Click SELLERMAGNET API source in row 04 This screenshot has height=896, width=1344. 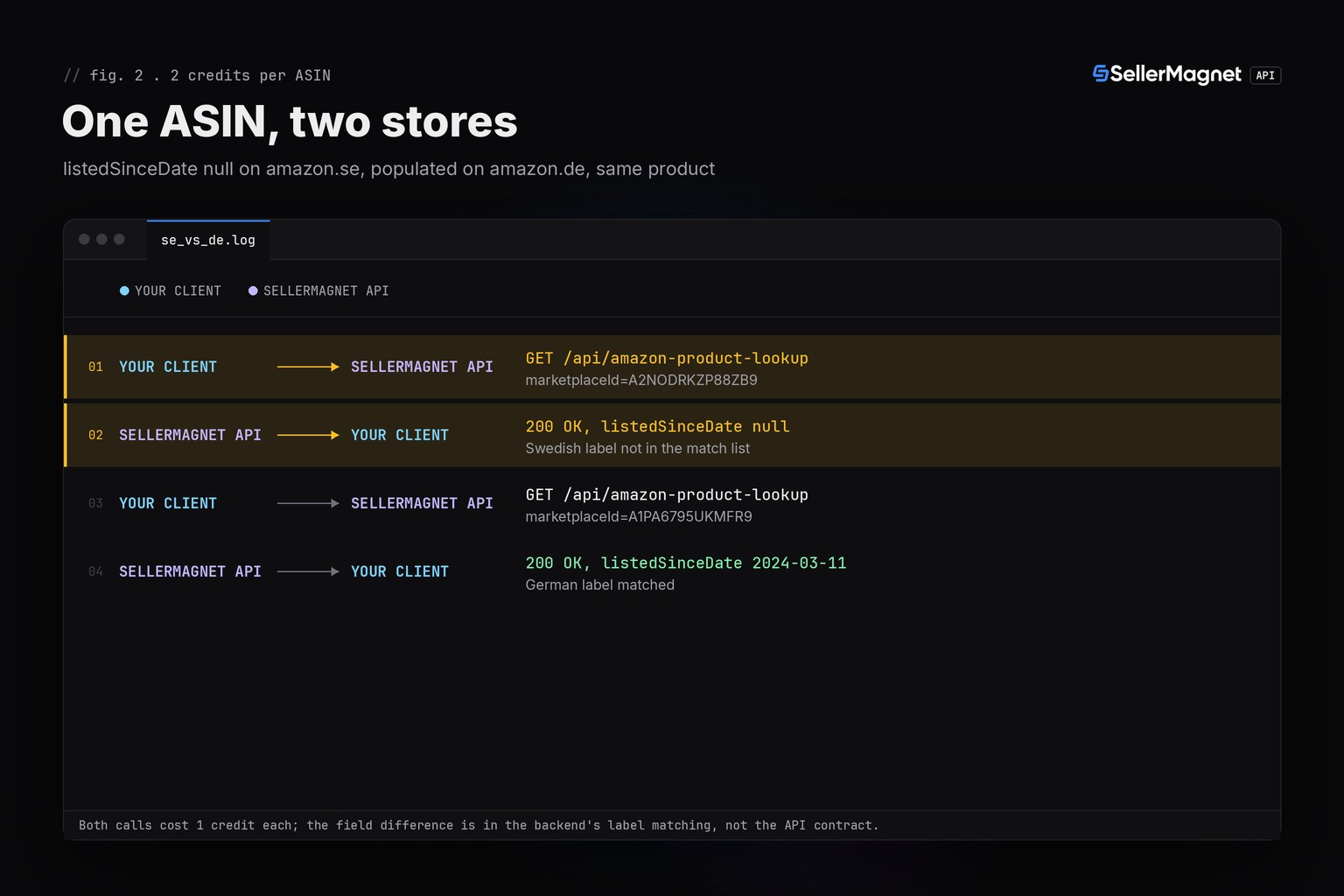(190, 571)
